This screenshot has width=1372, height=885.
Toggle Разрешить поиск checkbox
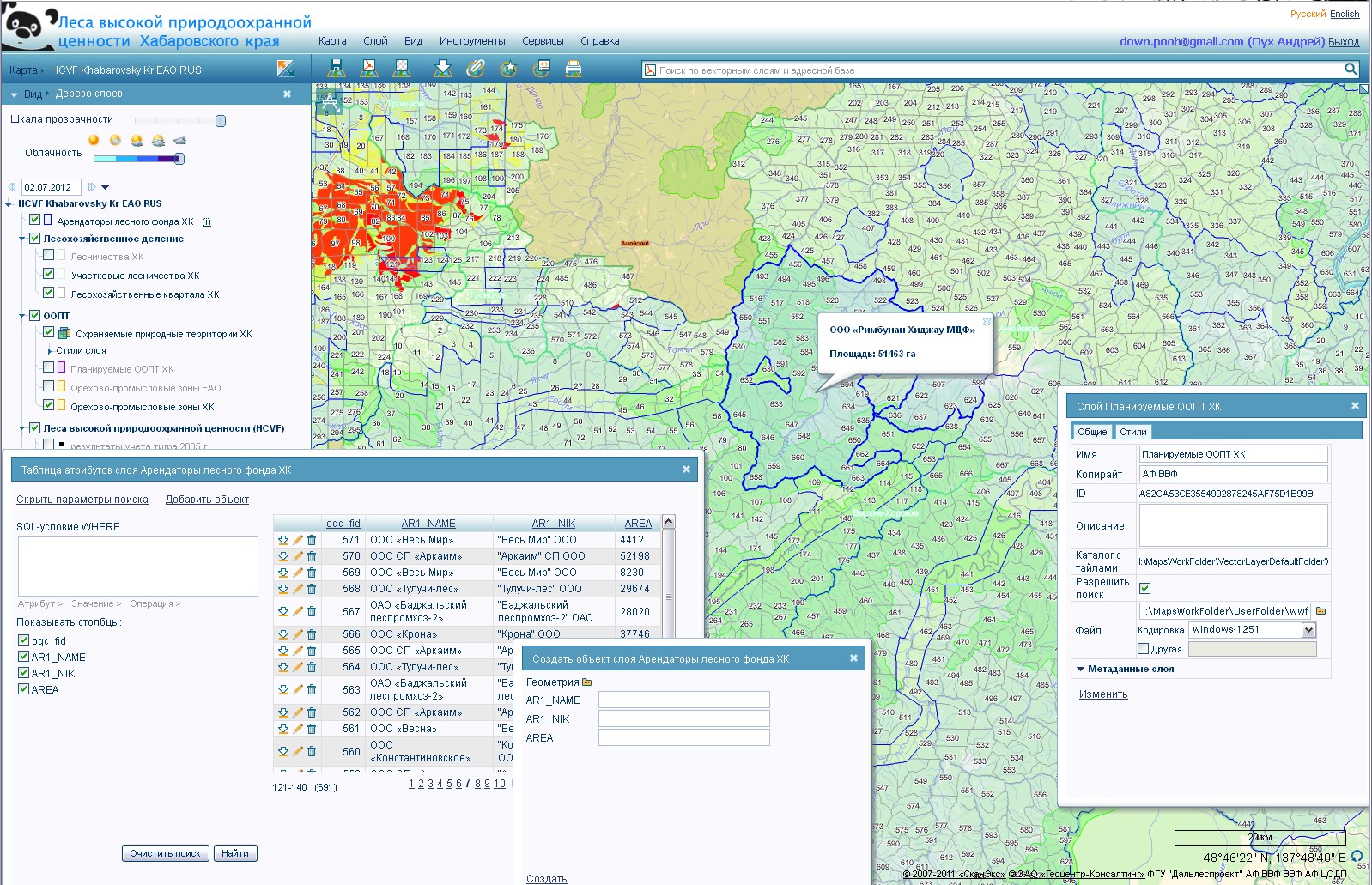[1144, 588]
